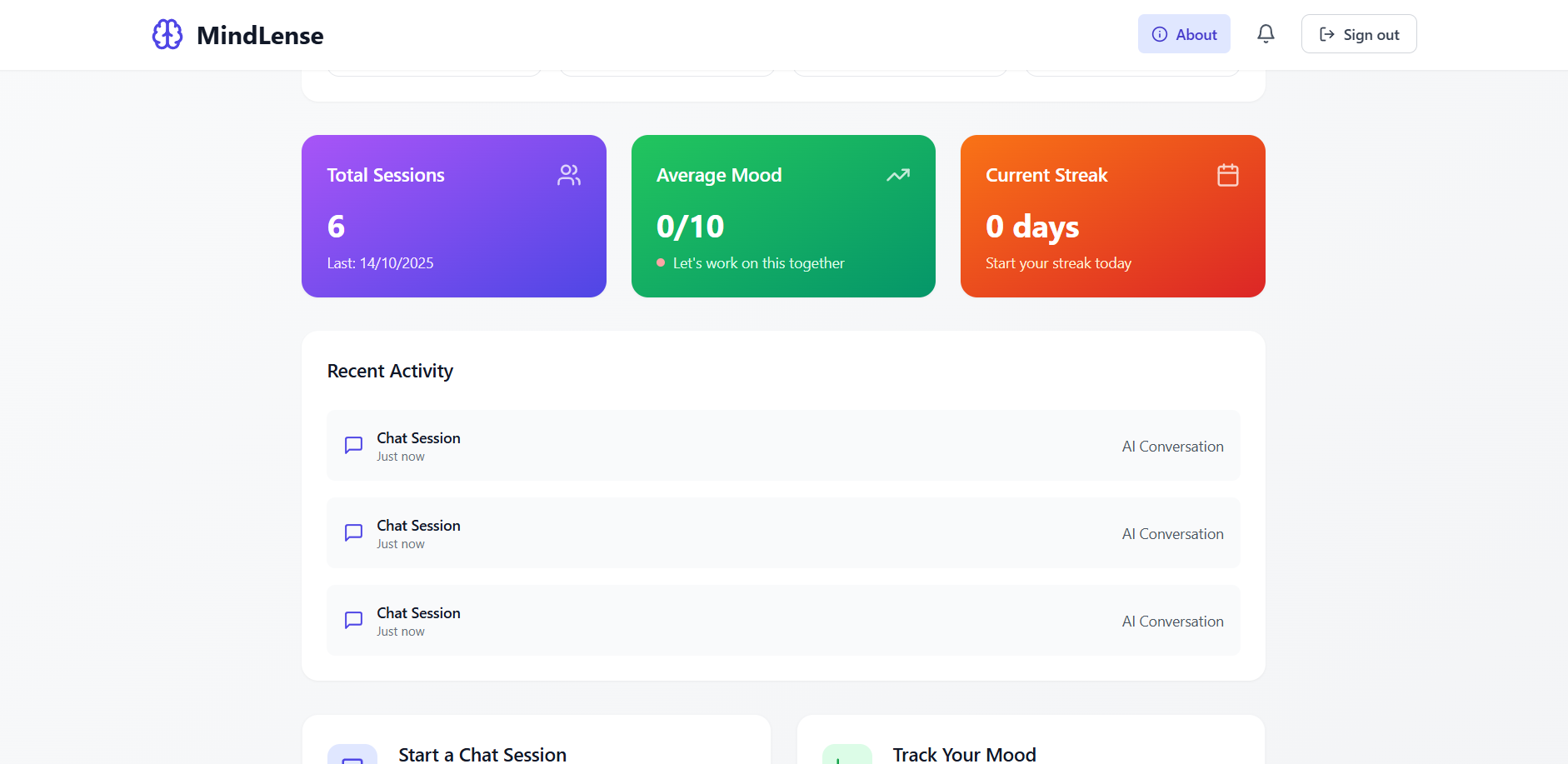
Task: Open the Total Sessions purple card
Action: (x=453, y=217)
